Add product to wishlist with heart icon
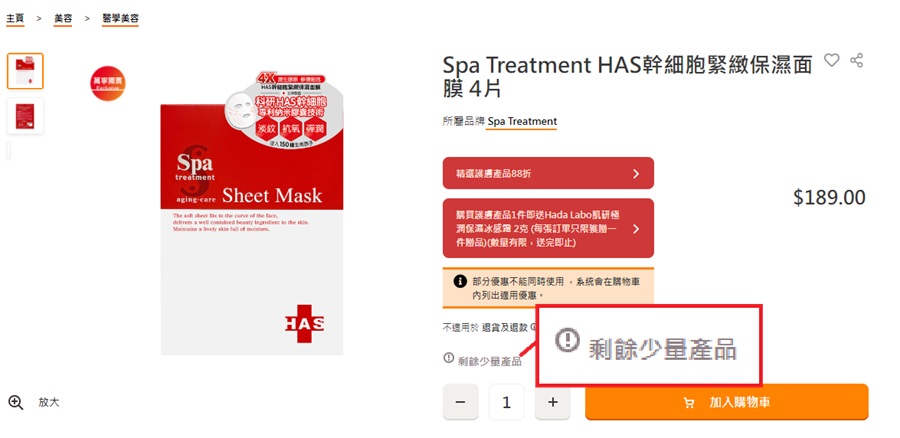This screenshot has height=438, width=900. (x=831, y=60)
